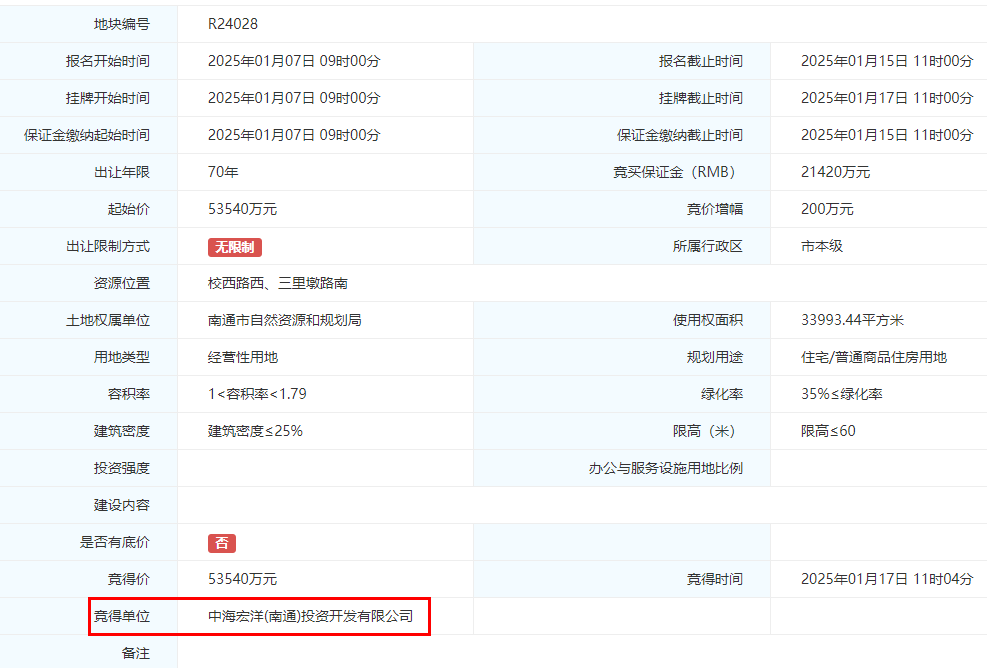
Task: Select the parcel number value R24028
Action: (232, 24)
